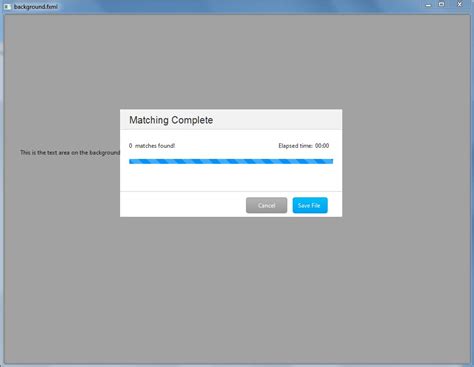Click the empty white space under progress bar

231,178
